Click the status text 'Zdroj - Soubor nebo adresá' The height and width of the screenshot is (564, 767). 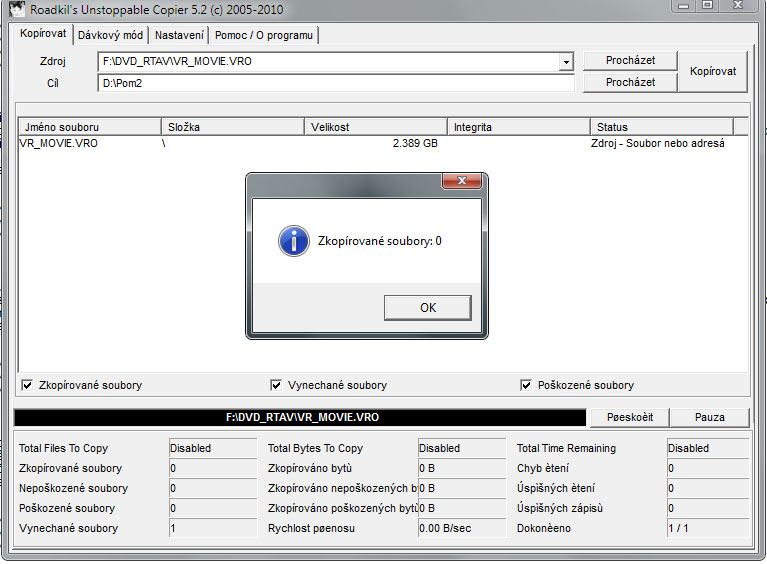[x=657, y=143]
